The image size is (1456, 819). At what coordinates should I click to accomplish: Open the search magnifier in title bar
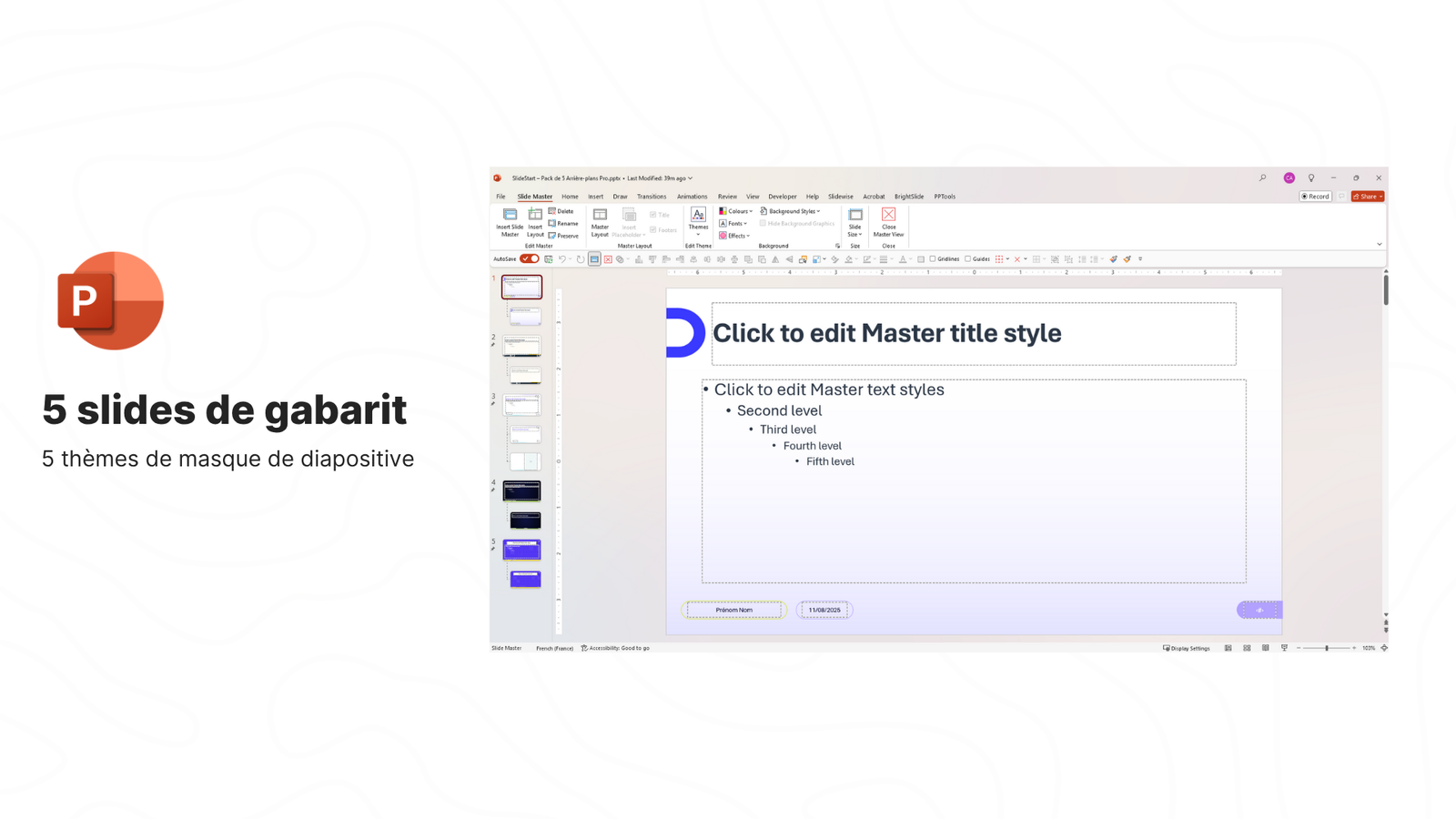click(x=1262, y=178)
